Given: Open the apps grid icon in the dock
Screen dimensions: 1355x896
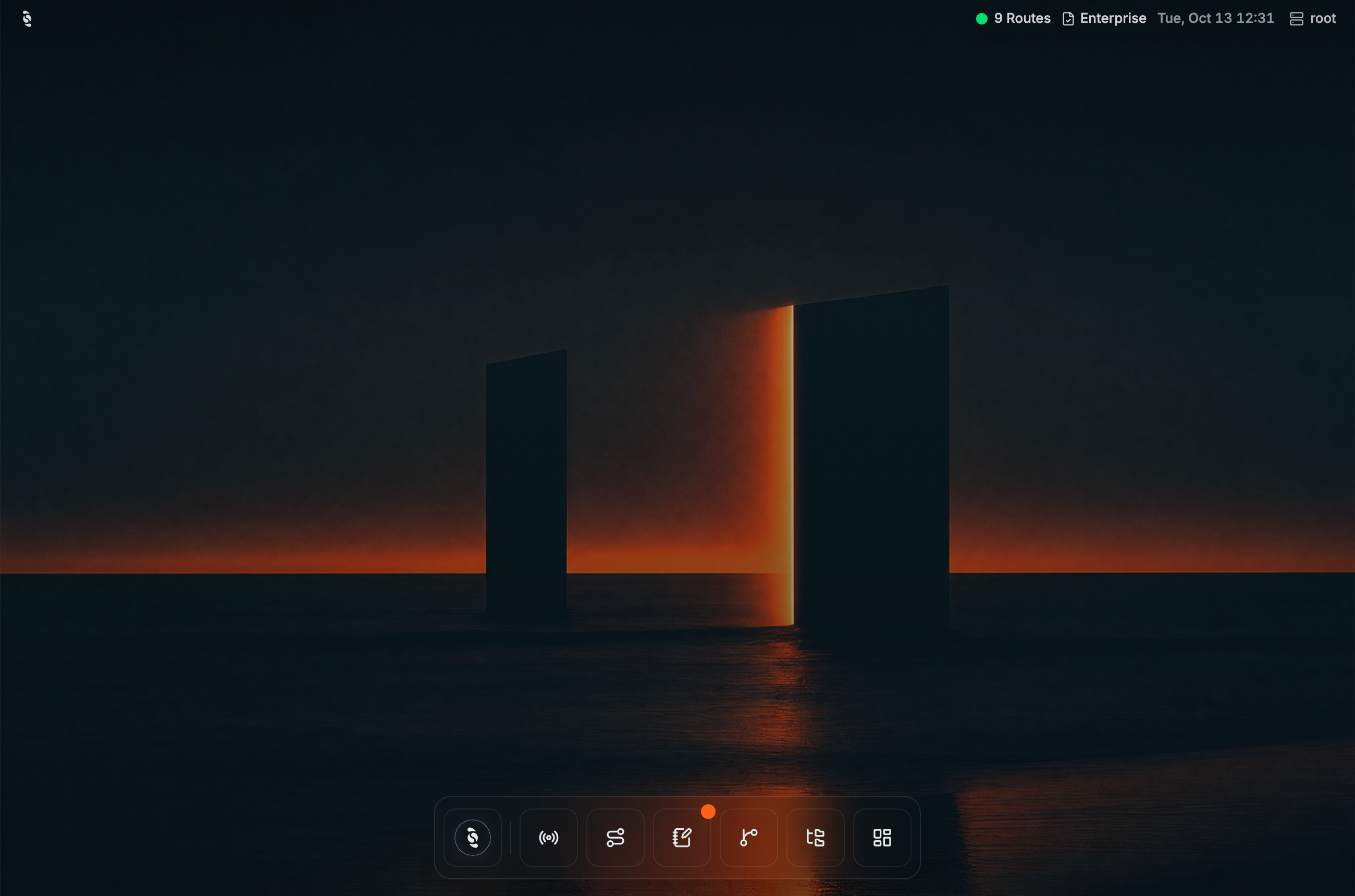Looking at the screenshot, I should 882,838.
